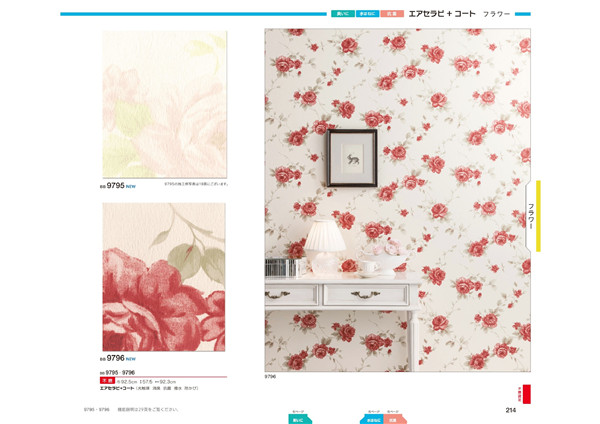Click the framed rabbit picture in the photo

point(352,158)
